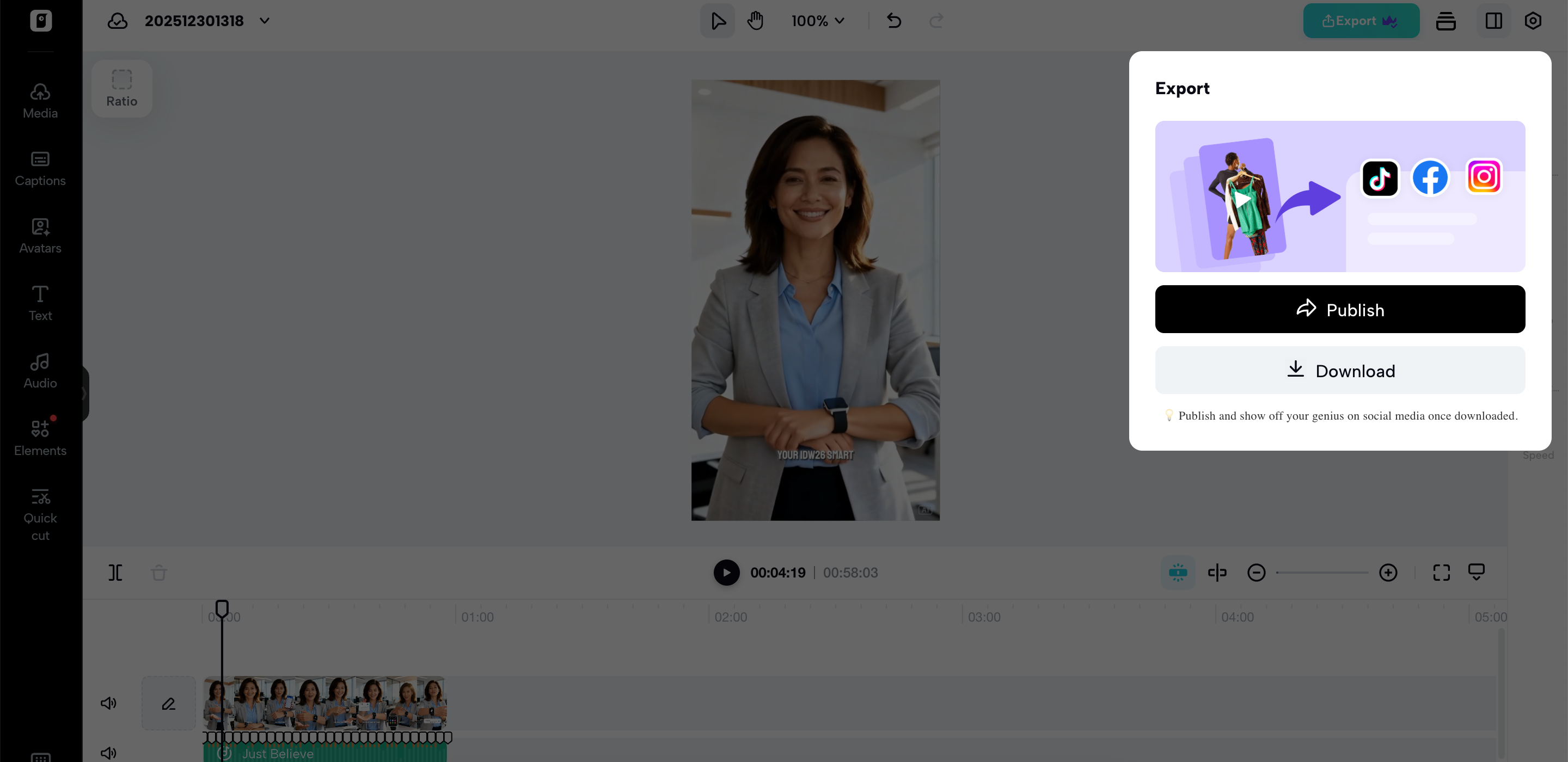Select the pointer select tool

tap(718, 21)
